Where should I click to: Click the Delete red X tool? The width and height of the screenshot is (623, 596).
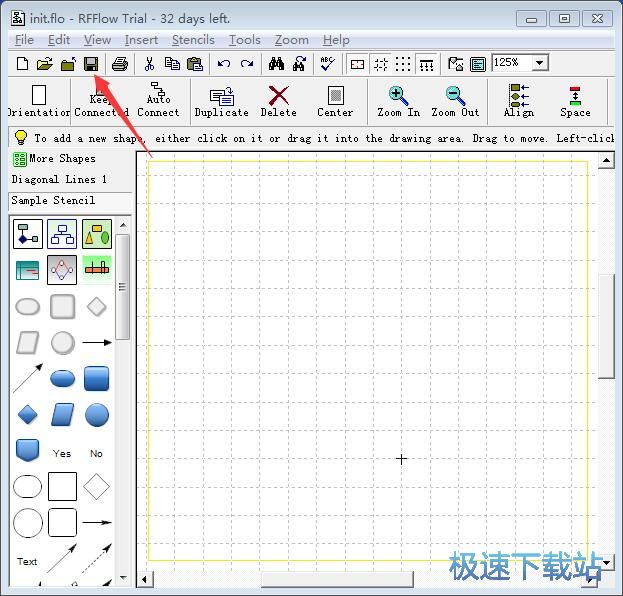click(x=279, y=101)
